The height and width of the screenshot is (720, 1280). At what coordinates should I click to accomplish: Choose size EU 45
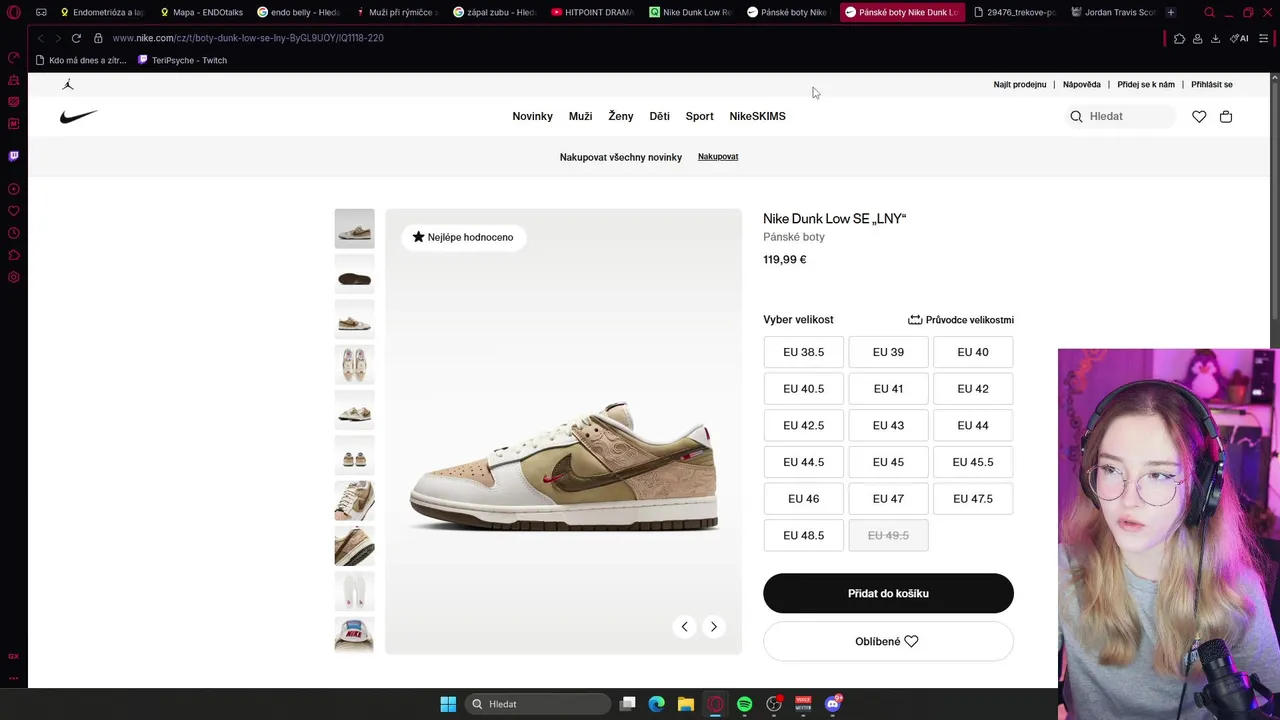coord(888,462)
